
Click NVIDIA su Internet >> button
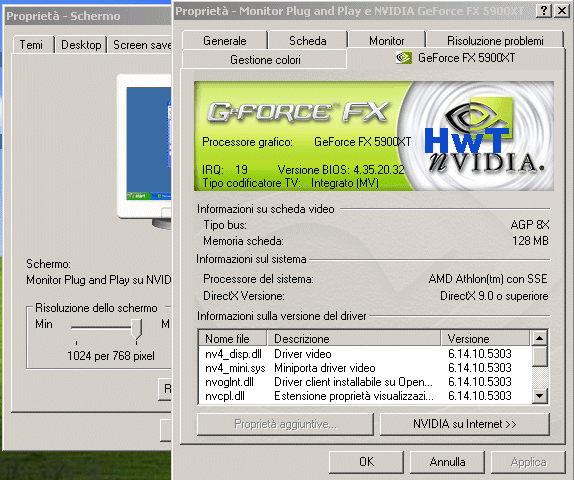(x=465, y=424)
